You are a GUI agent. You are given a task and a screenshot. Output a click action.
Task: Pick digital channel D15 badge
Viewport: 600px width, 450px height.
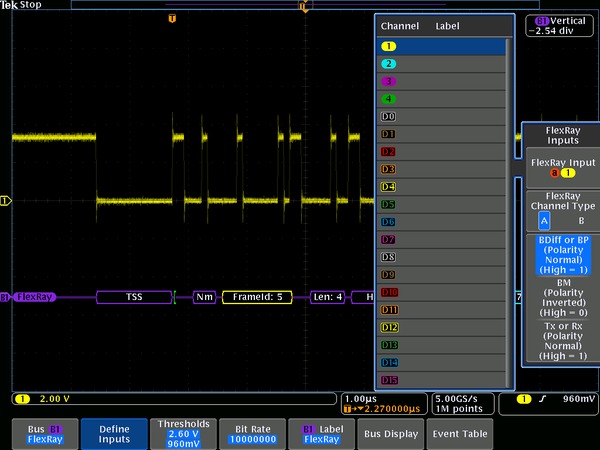[389, 380]
